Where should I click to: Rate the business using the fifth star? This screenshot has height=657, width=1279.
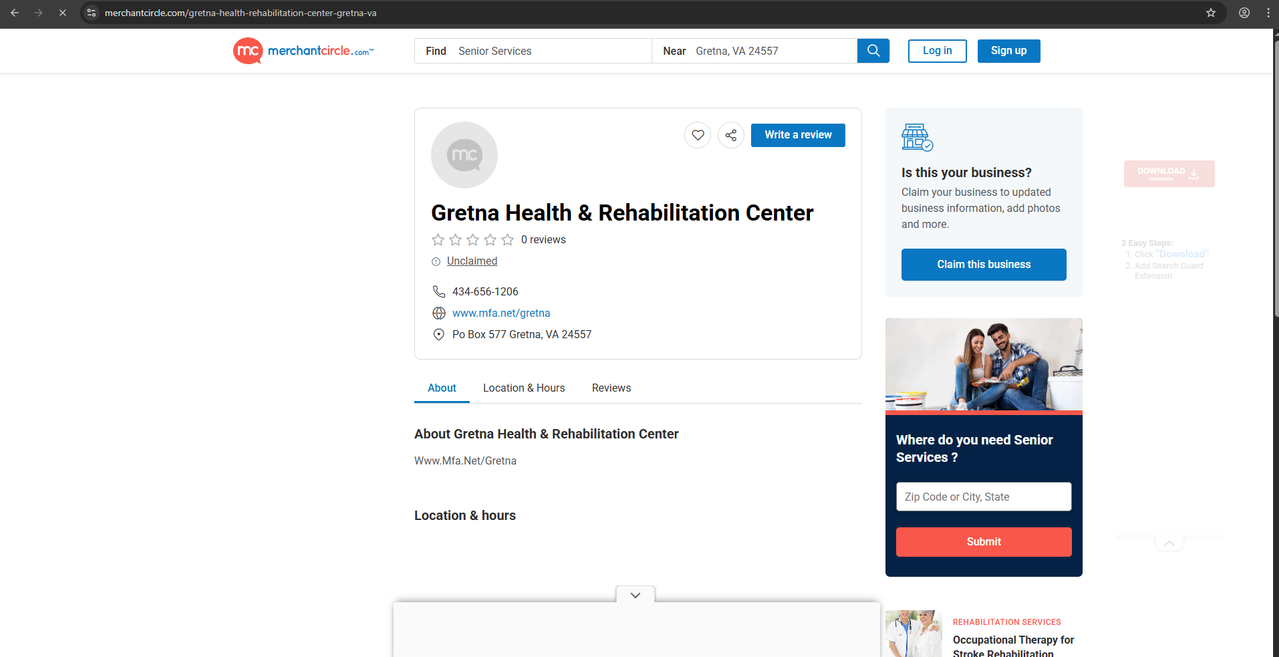coord(507,240)
